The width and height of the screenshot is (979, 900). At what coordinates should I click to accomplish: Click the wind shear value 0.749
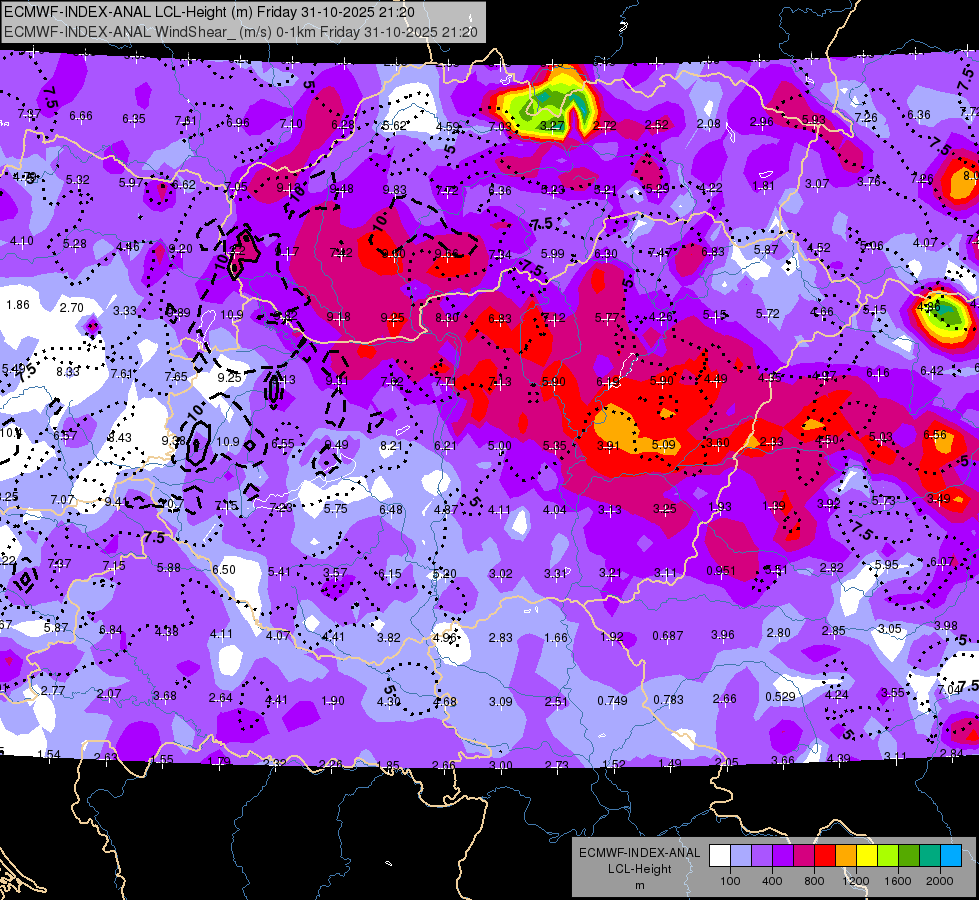tap(612, 701)
